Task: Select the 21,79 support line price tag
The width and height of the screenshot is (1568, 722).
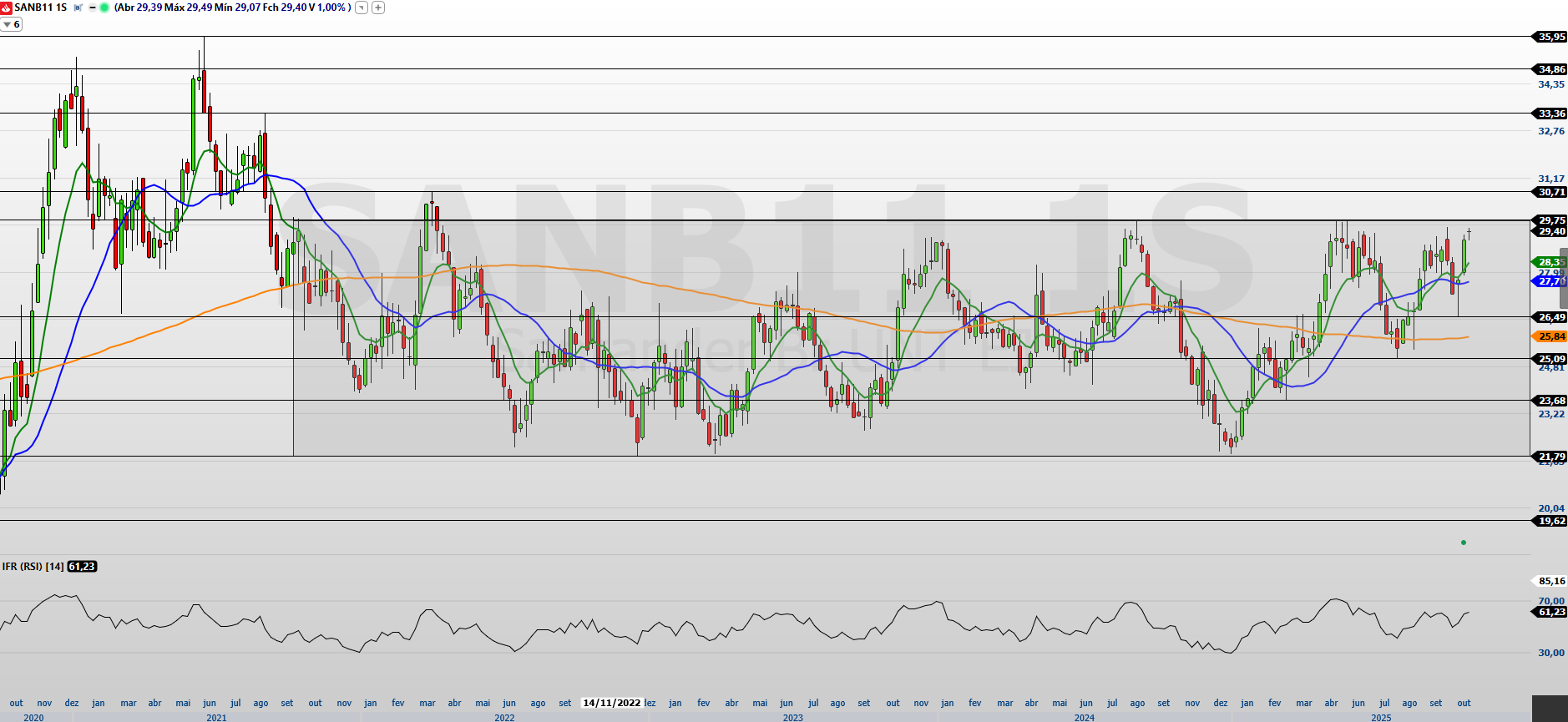Action: pos(1551,457)
